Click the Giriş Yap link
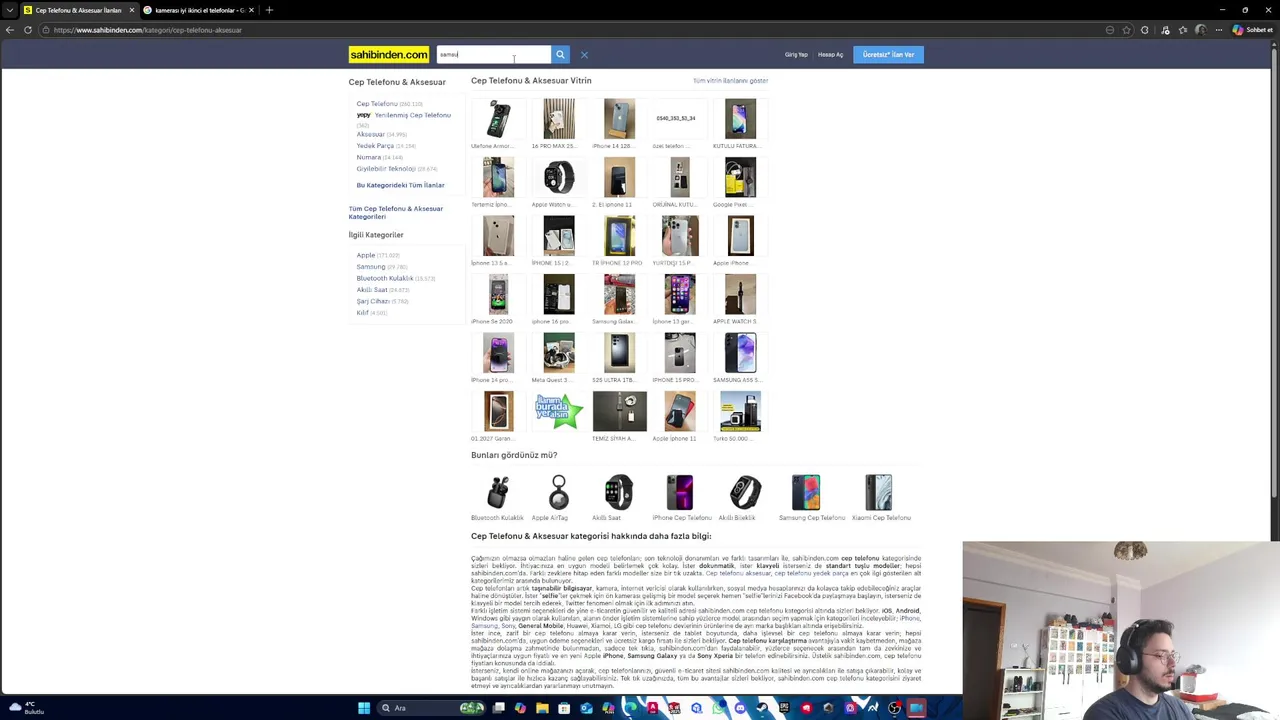 pyautogui.click(x=796, y=55)
